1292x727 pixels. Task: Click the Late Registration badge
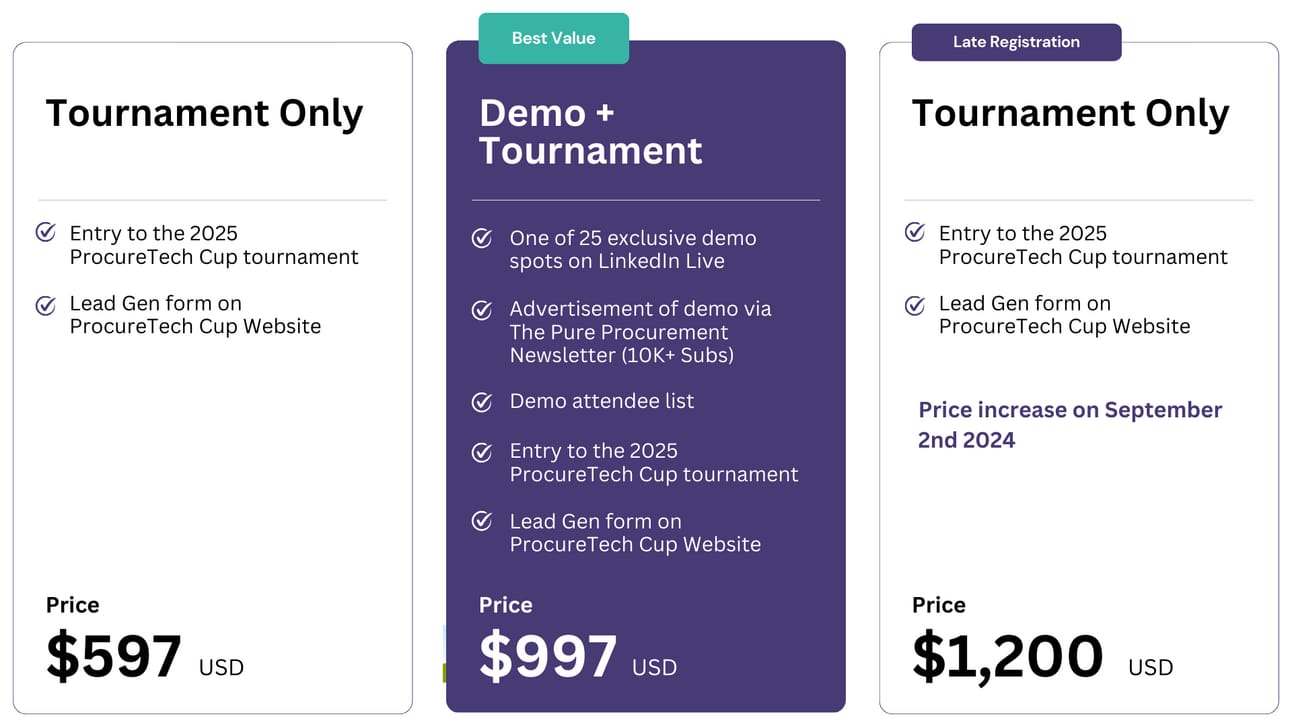pyautogui.click(x=1016, y=42)
